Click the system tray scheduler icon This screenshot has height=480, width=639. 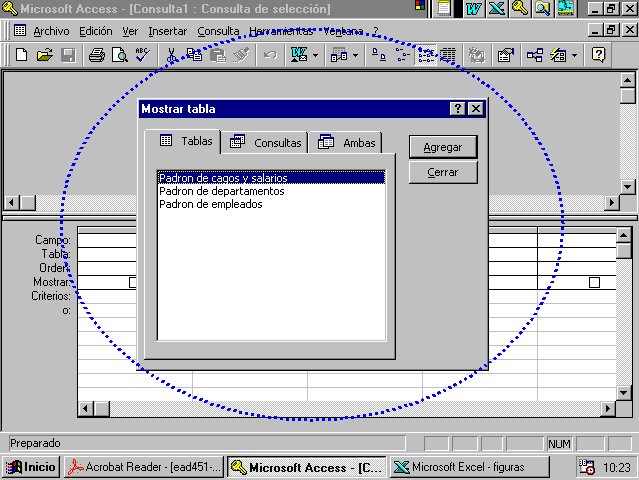[587, 467]
